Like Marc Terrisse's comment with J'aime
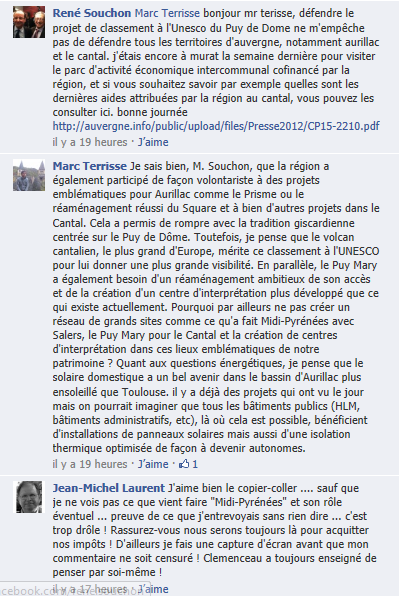Image resolution: width=401 pixels, height=596 pixels. click(x=153, y=464)
